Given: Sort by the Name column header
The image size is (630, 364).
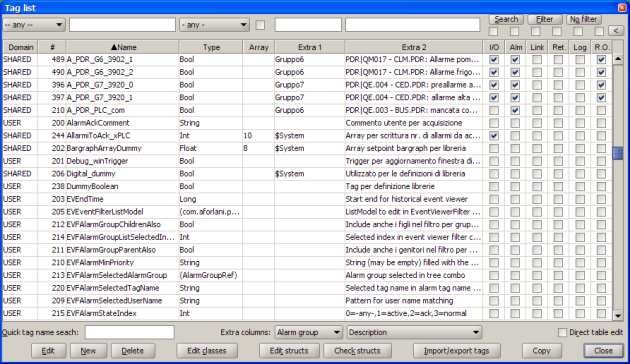Looking at the screenshot, I should pos(123,47).
